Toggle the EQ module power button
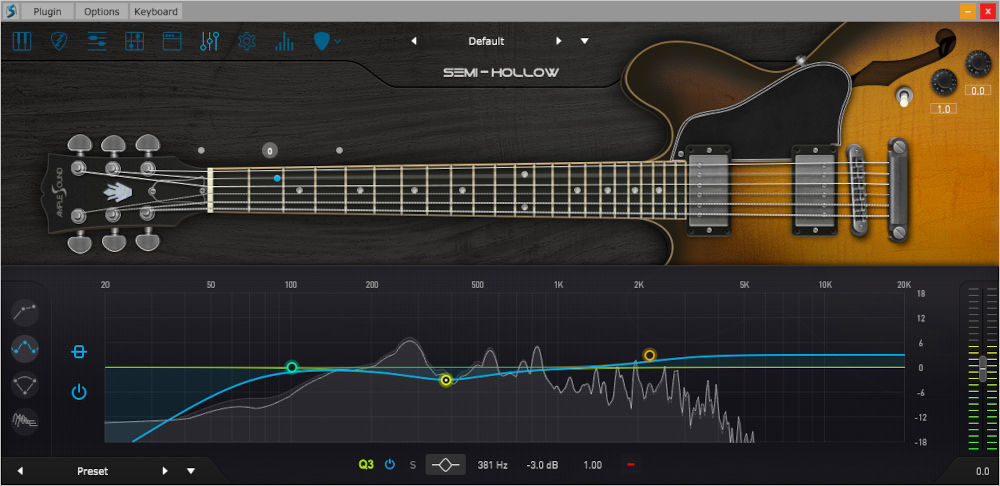The height and width of the screenshot is (486, 1000). [79, 392]
